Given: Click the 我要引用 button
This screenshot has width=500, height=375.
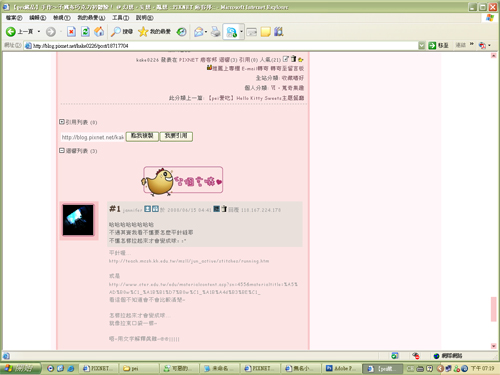Looking at the screenshot, I should pyautogui.click(x=176, y=136).
